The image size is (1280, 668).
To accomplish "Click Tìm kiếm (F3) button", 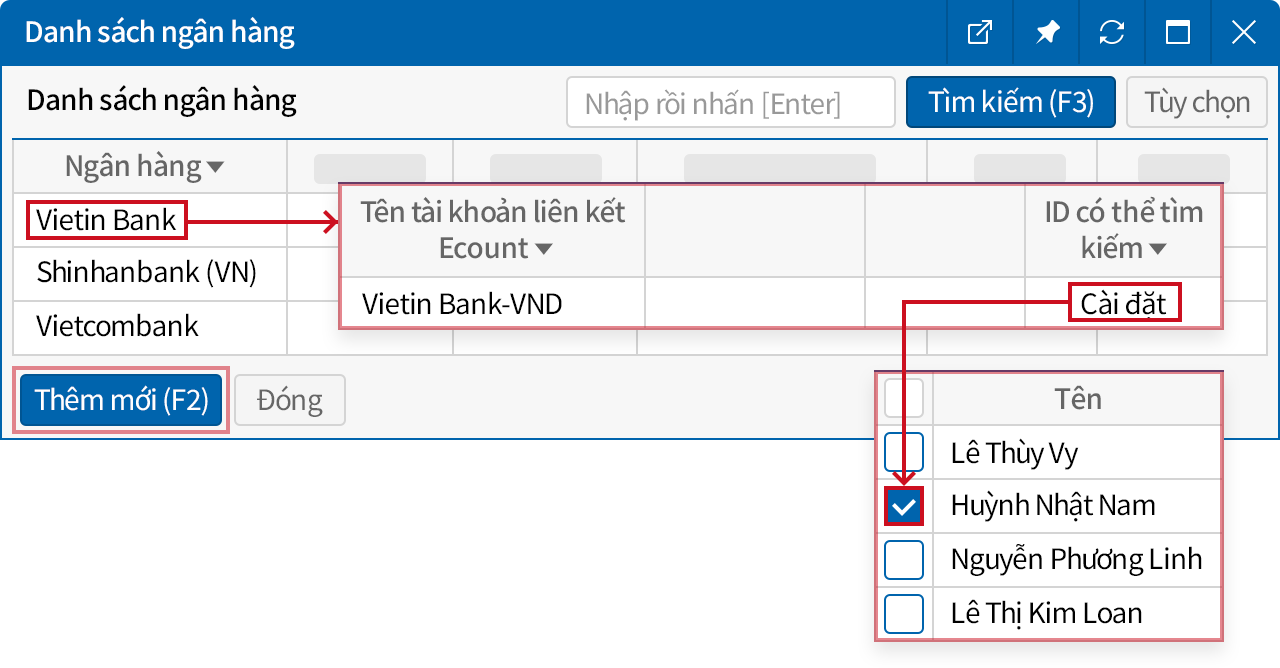I will point(1010,102).
